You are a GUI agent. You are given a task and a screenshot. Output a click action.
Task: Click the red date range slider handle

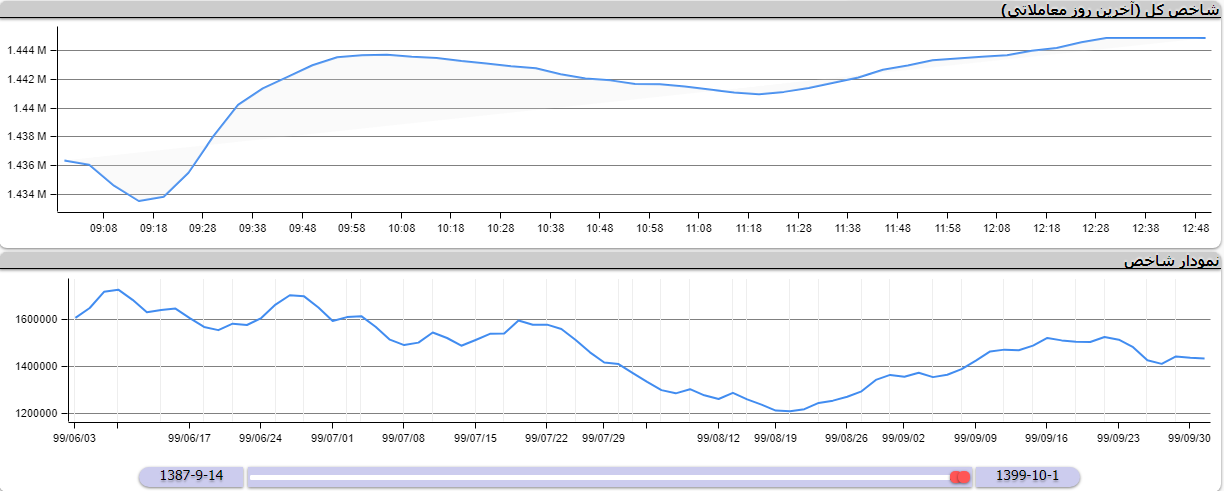pyautogui.click(x=960, y=478)
